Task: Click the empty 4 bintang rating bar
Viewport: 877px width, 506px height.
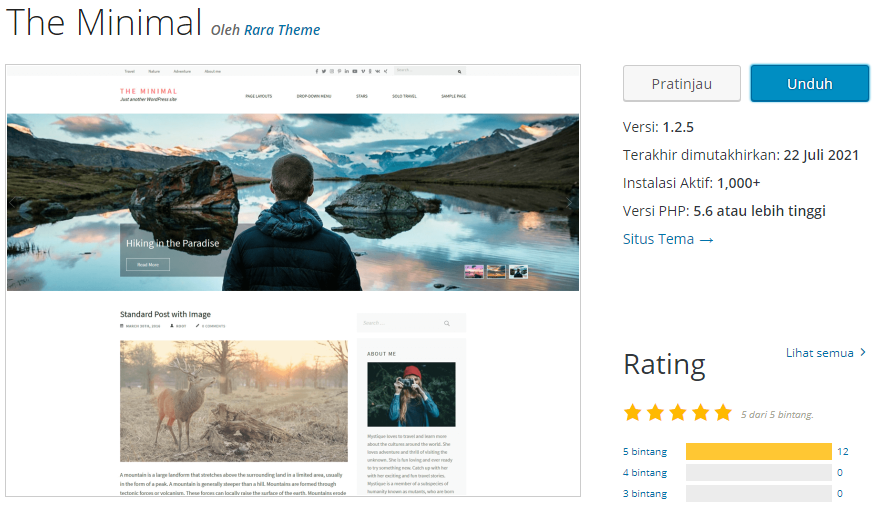Action: [x=758, y=472]
